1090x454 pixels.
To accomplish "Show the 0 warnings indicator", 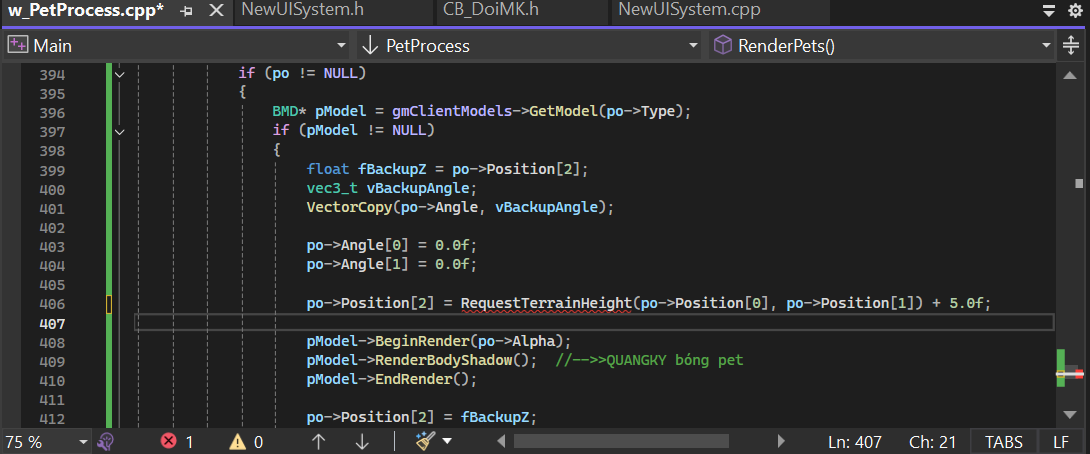I will tap(246, 441).
